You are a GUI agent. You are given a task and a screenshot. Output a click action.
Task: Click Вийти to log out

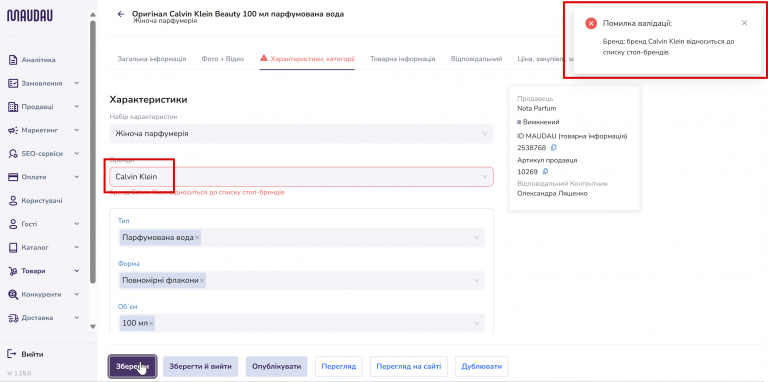26,354
